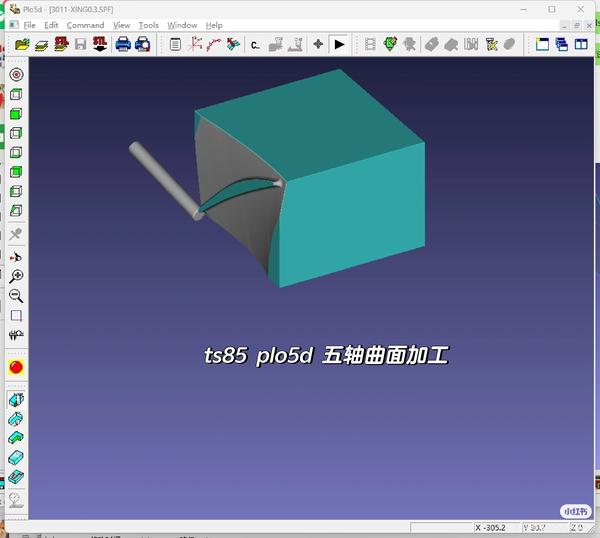Viewport: 600px width, 538px height.
Task: Click the cyan block with slot icon
Action: (x=16, y=477)
